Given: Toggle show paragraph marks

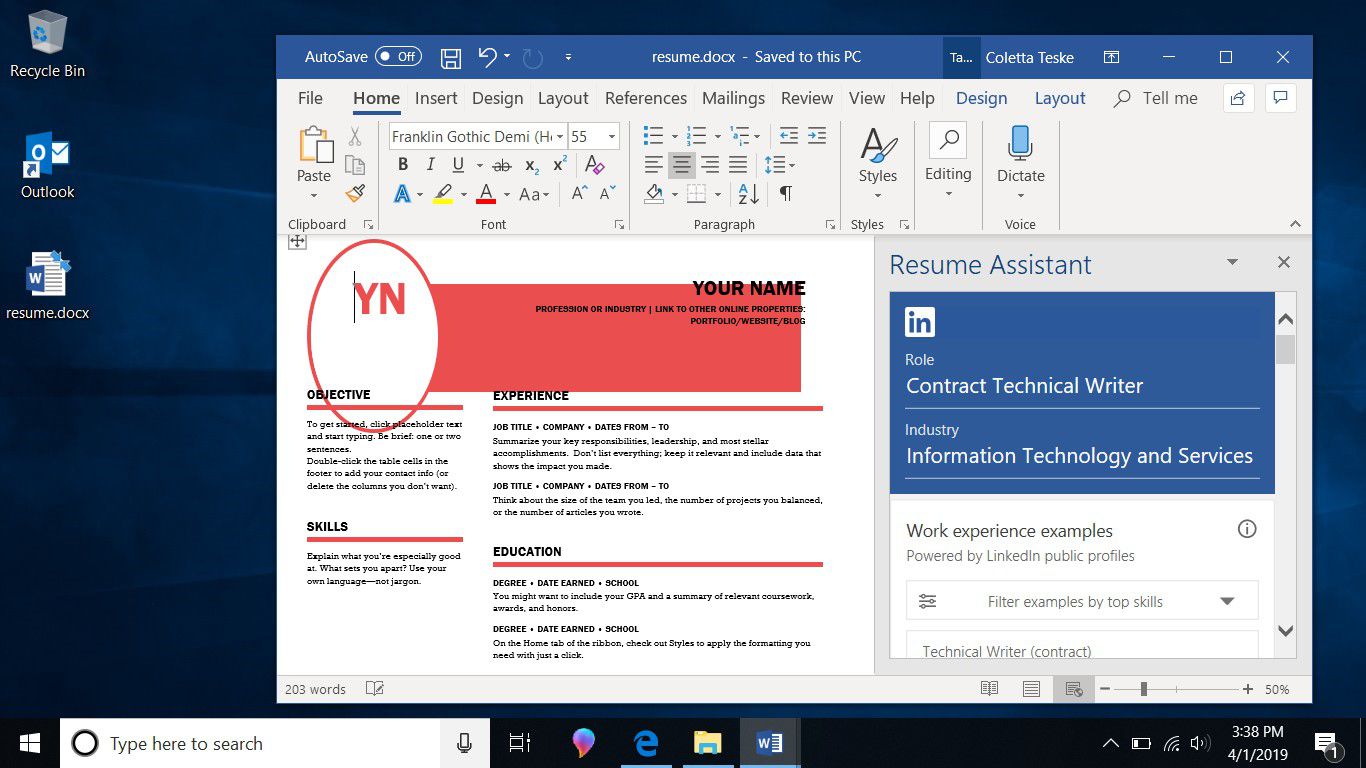Looking at the screenshot, I should [786, 194].
